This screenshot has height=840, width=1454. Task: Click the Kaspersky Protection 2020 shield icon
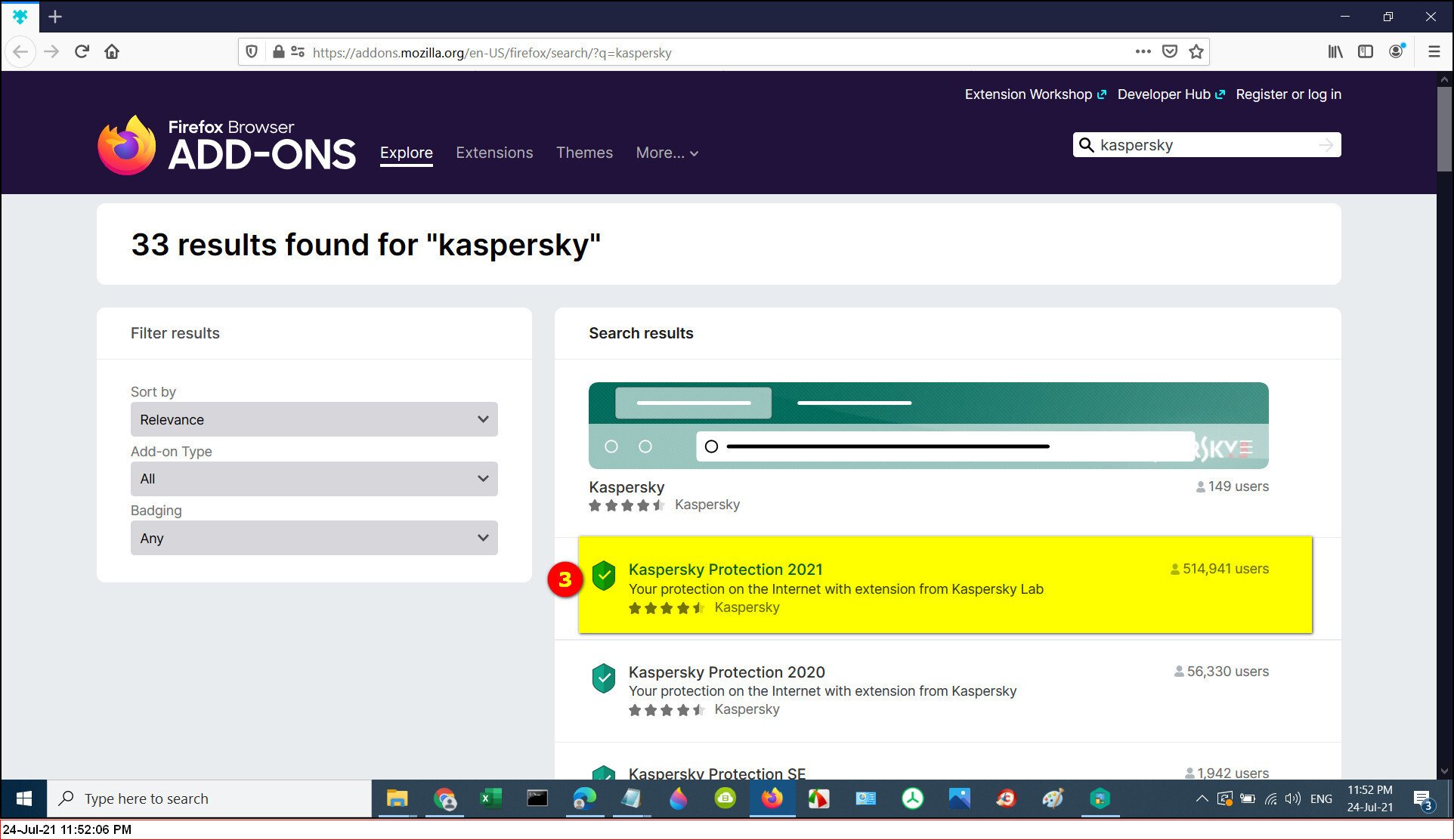click(603, 678)
